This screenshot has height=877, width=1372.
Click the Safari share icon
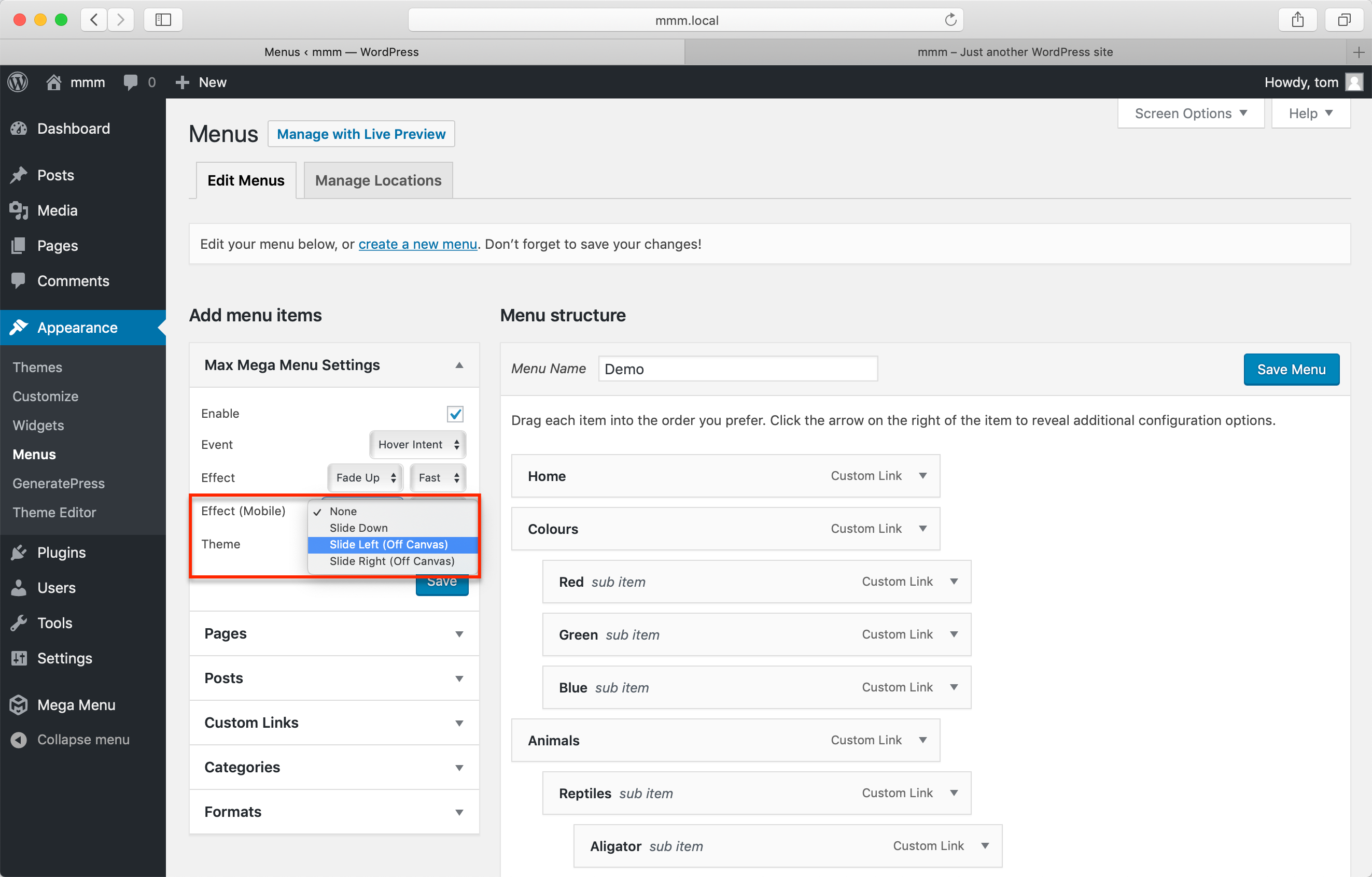tap(1297, 20)
